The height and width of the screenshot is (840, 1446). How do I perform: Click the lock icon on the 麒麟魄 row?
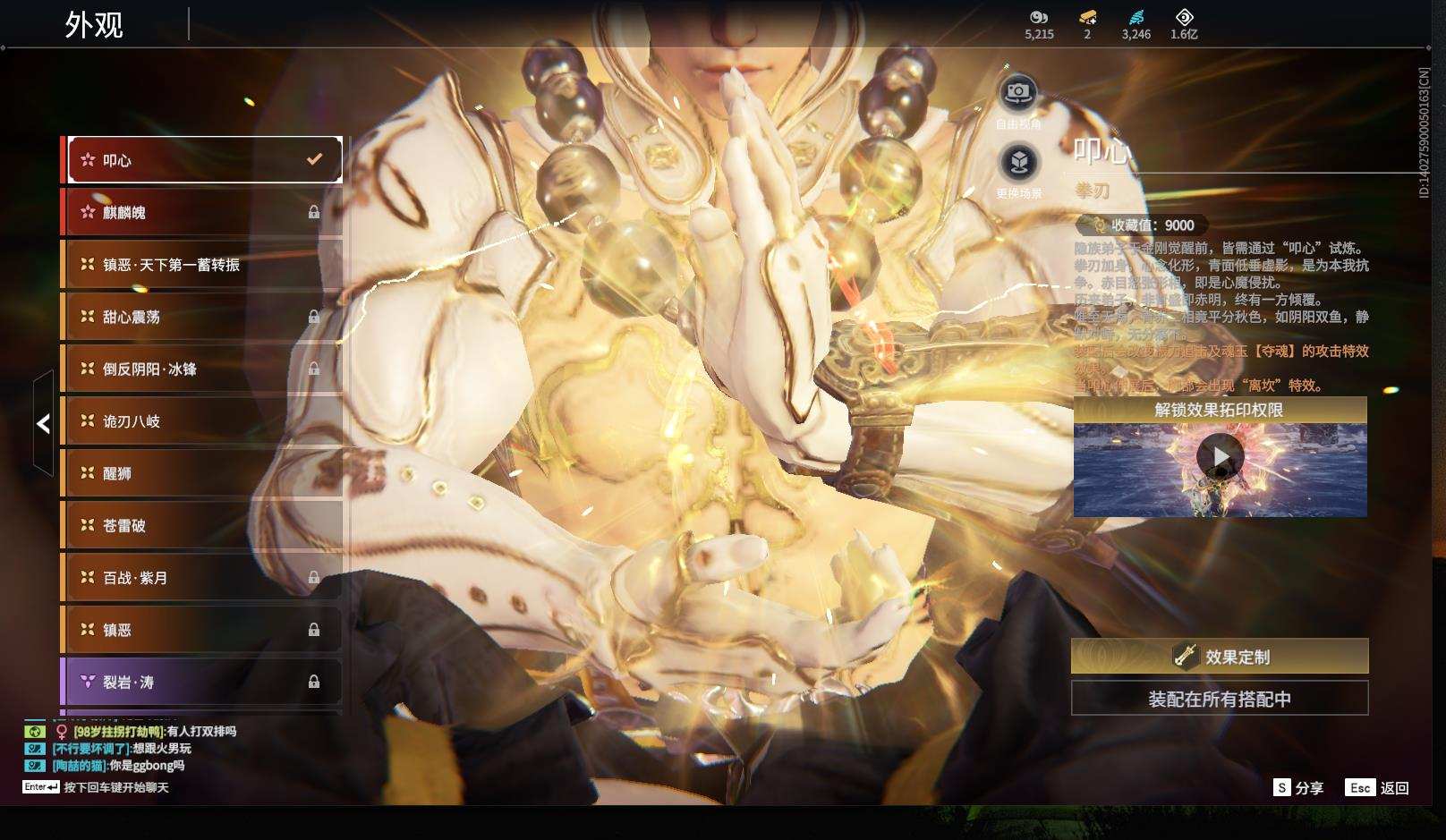coord(314,212)
